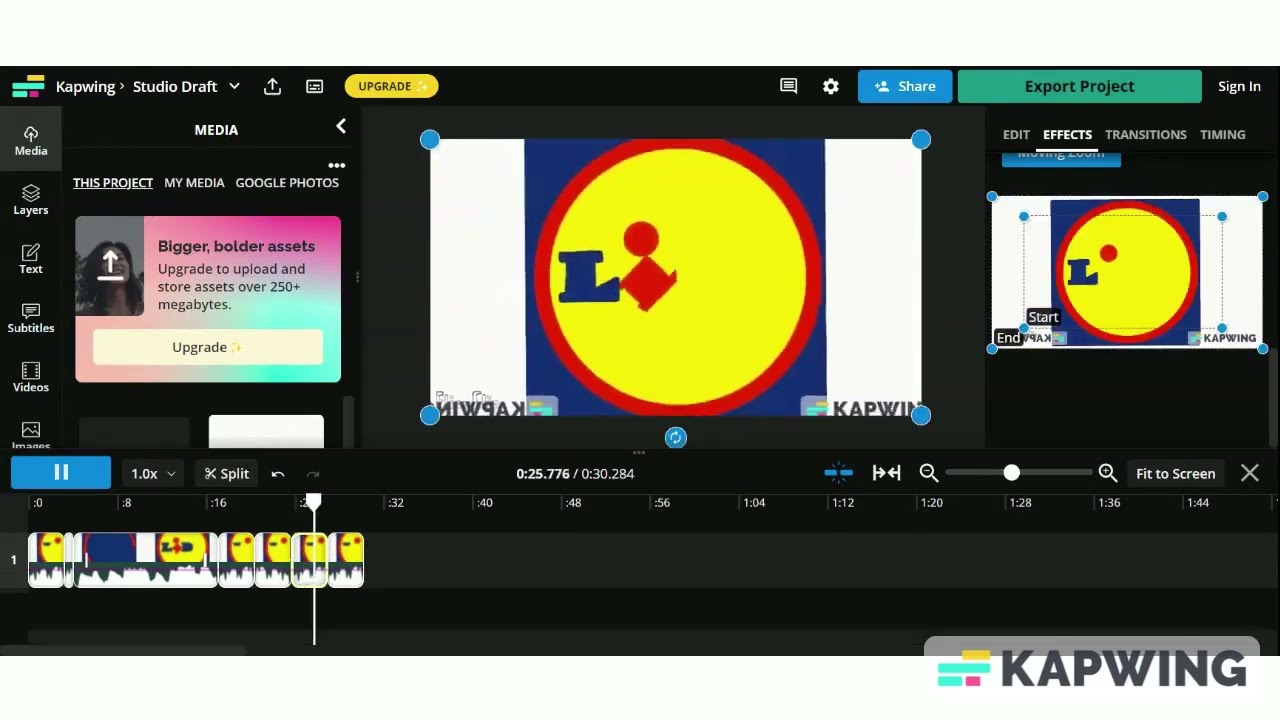Zoom out the timeline with minus magnifier
1280x720 pixels.
point(929,473)
